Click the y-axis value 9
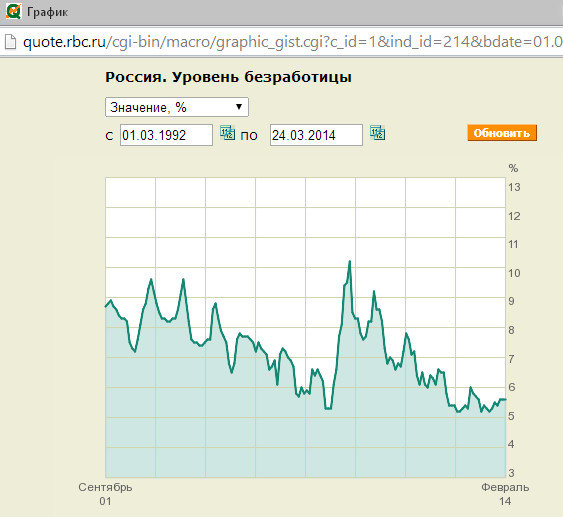The height and width of the screenshot is (517, 563). click(x=511, y=302)
